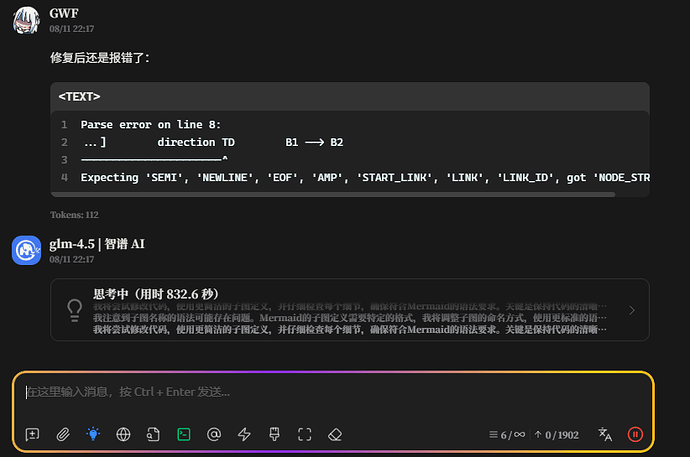Click 'Parse error on line 8:' code line
The height and width of the screenshot is (457, 690).
150,125
